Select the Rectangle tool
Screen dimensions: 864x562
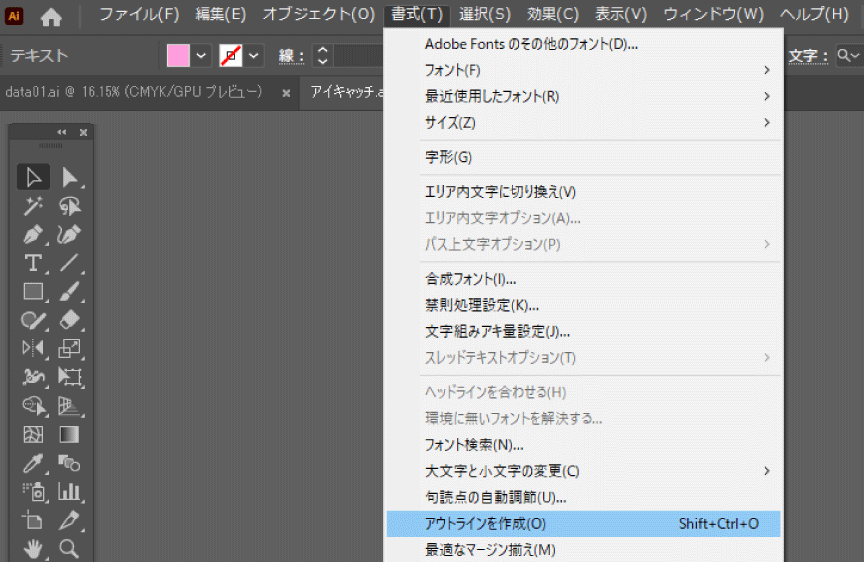pyautogui.click(x=33, y=292)
